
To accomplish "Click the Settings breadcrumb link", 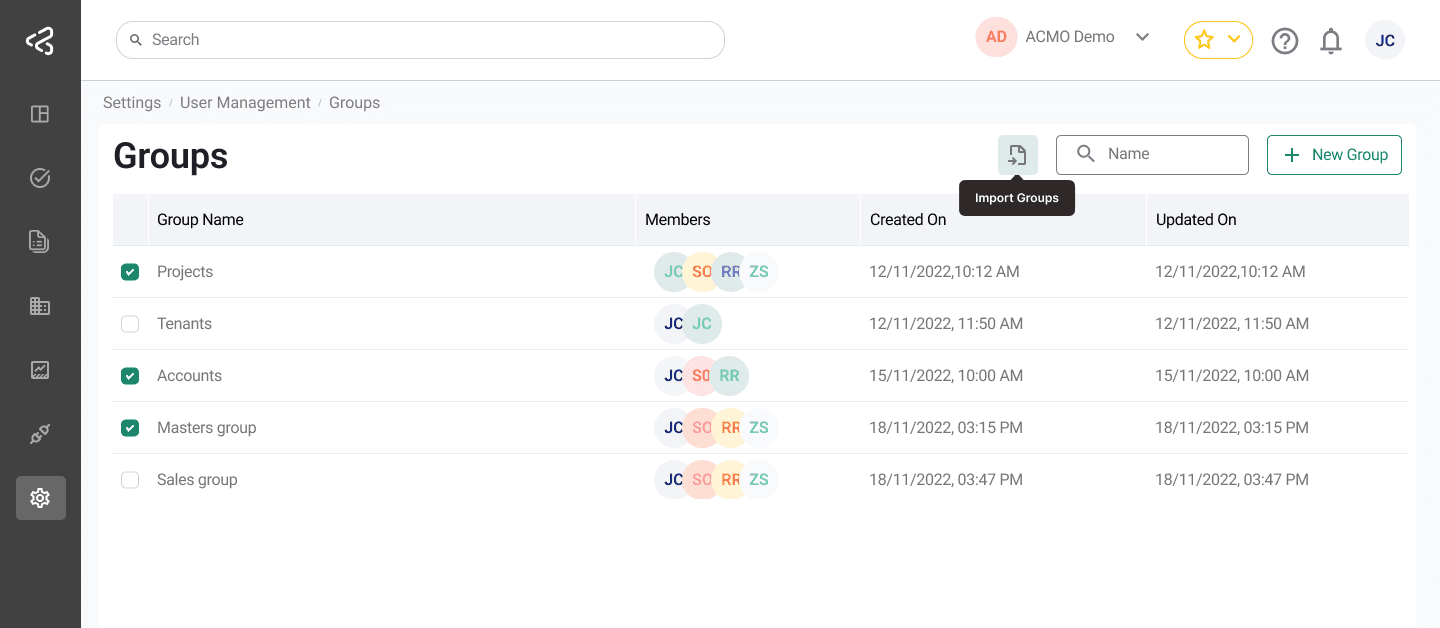I will pyautogui.click(x=132, y=102).
